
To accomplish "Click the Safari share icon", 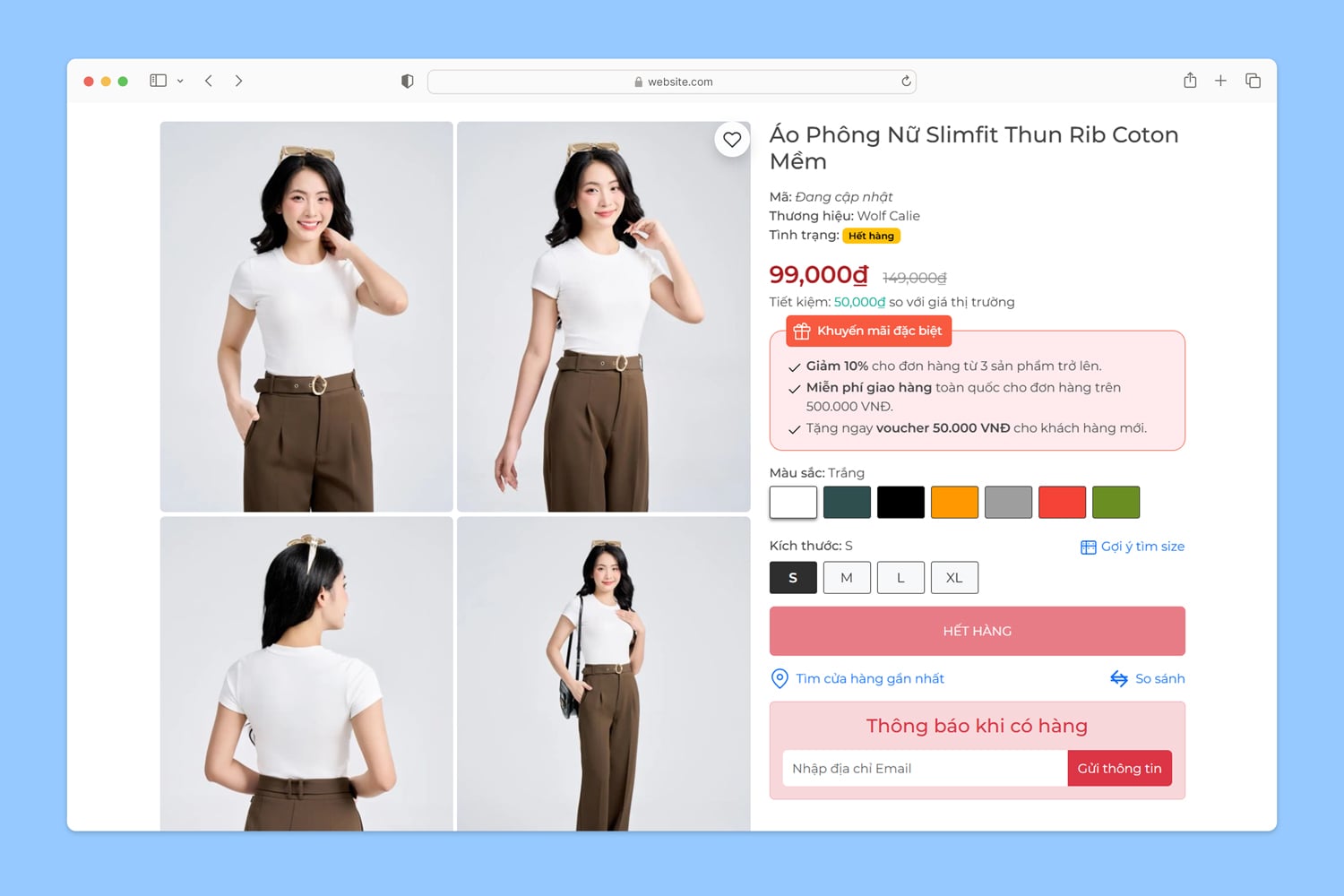I will click(1190, 81).
